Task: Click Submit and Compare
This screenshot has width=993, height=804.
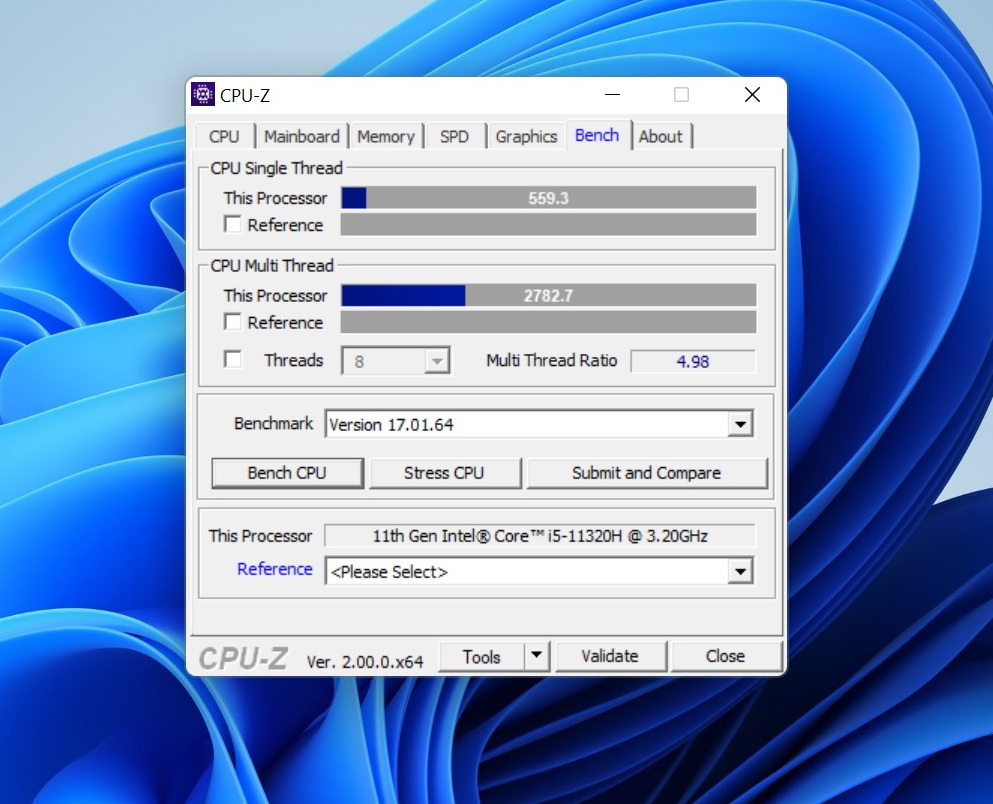Action: (647, 473)
